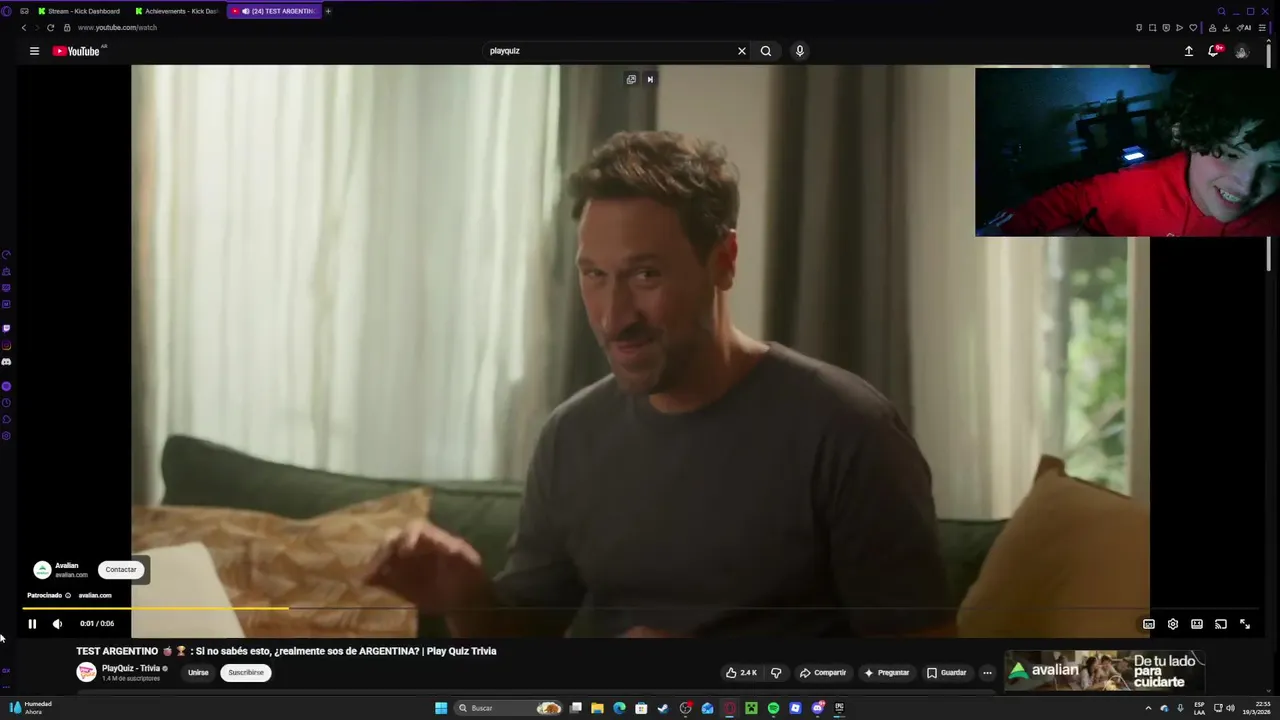Cast the video to a device
The width and height of the screenshot is (1280, 720).
(x=1221, y=624)
